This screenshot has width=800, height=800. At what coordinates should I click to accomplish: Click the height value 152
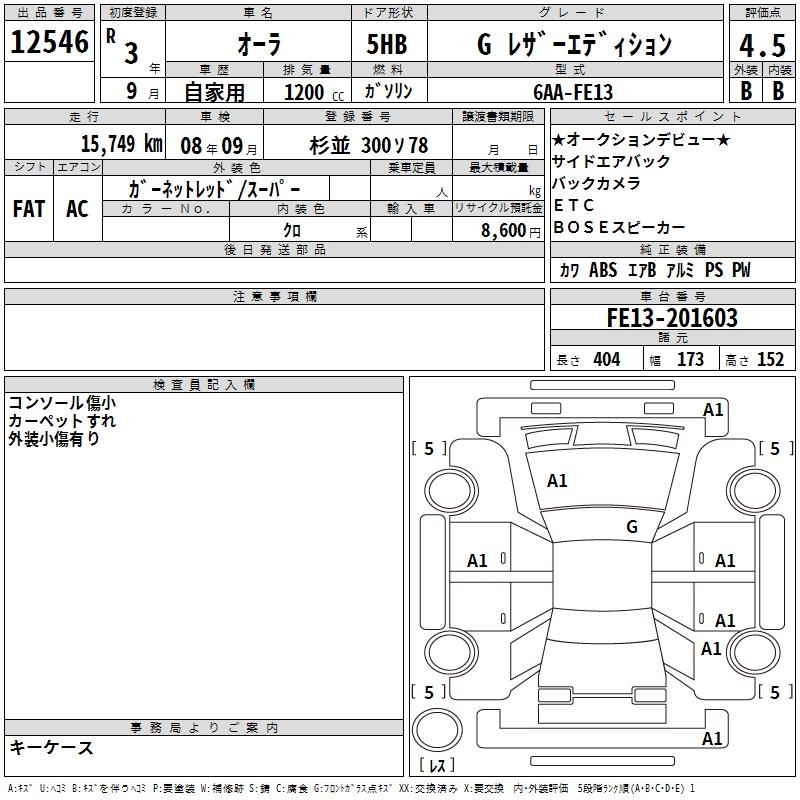tap(770, 359)
